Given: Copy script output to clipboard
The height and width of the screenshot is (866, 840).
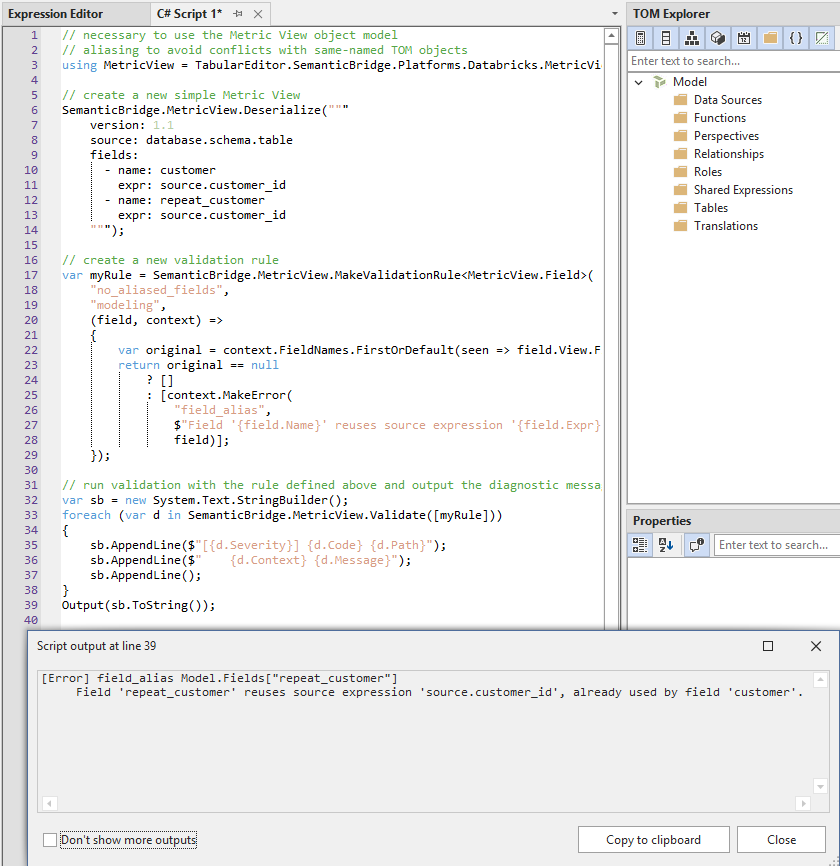Looking at the screenshot, I should pos(653,839).
